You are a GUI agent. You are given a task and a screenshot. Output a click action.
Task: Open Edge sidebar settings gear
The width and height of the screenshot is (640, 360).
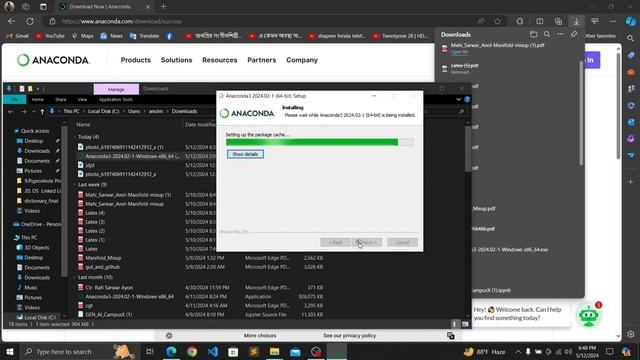click(x=631, y=334)
